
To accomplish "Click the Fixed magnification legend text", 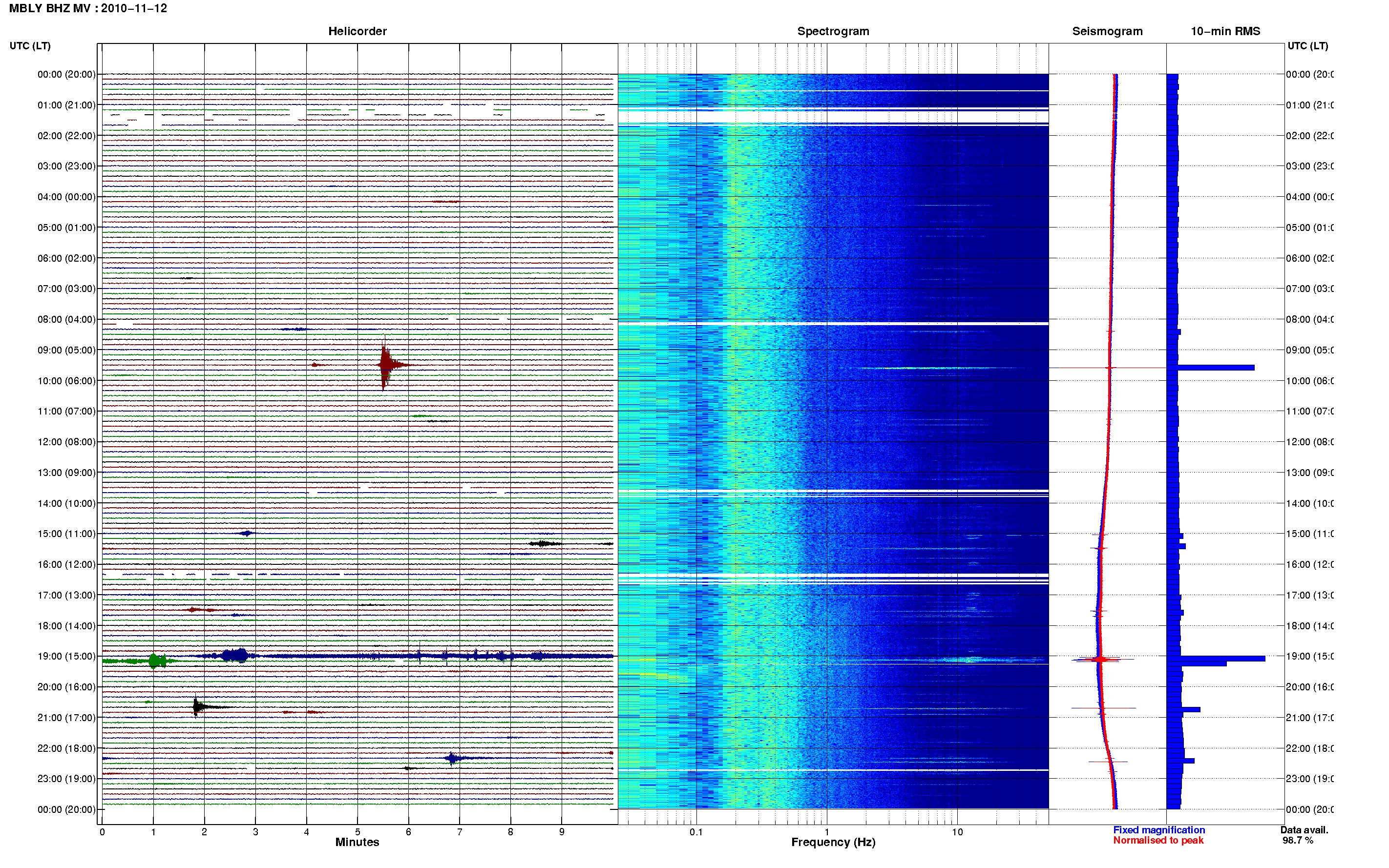I will point(1159,829).
